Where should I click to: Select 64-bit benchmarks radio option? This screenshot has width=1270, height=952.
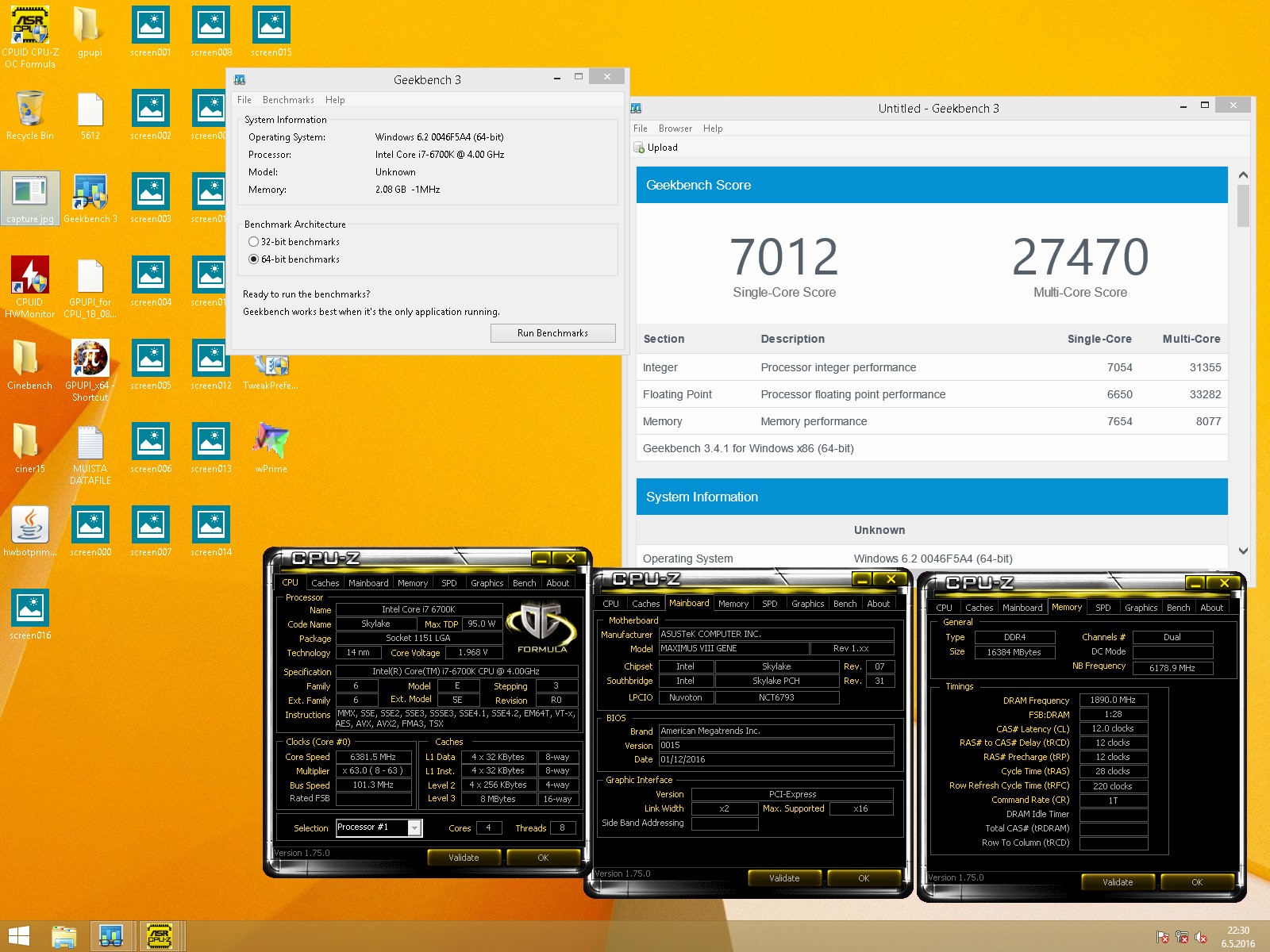click(x=253, y=259)
